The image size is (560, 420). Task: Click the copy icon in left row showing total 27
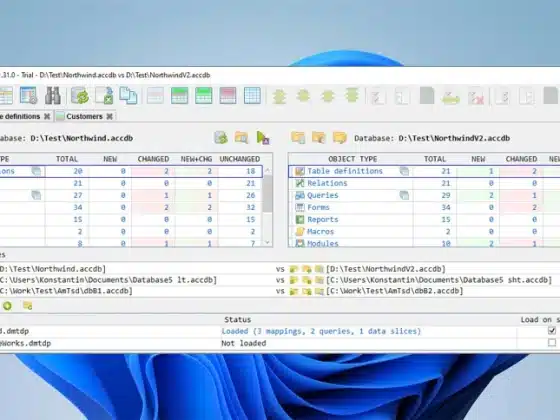[36, 195]
